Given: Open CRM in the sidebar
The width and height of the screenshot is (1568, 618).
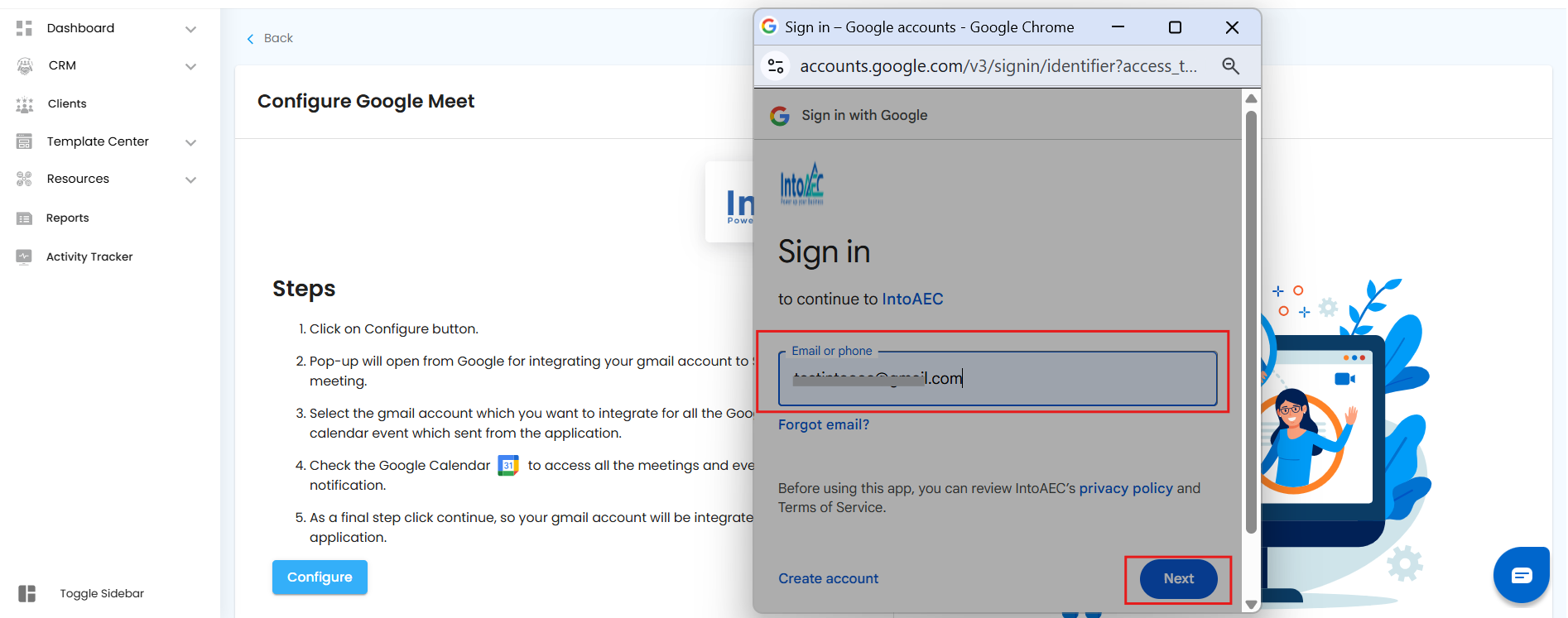Looking at the screenshot, I should [62, 65].
